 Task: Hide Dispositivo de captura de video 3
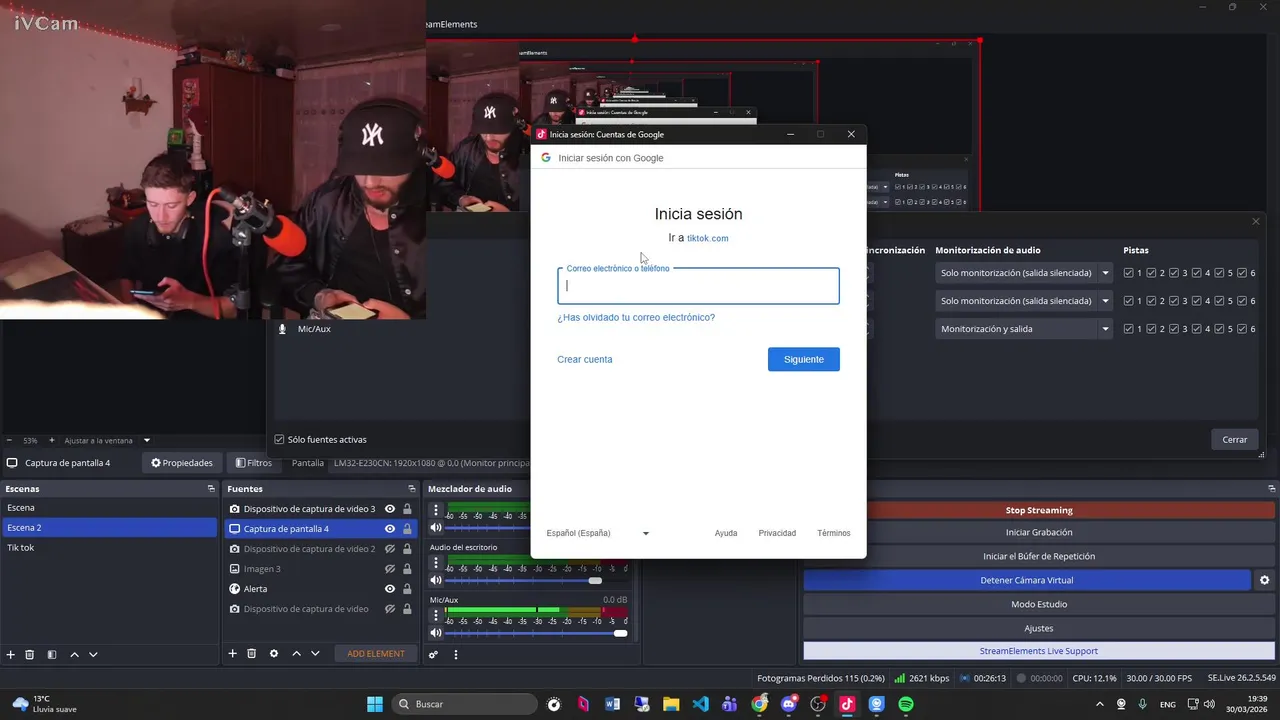390,509
